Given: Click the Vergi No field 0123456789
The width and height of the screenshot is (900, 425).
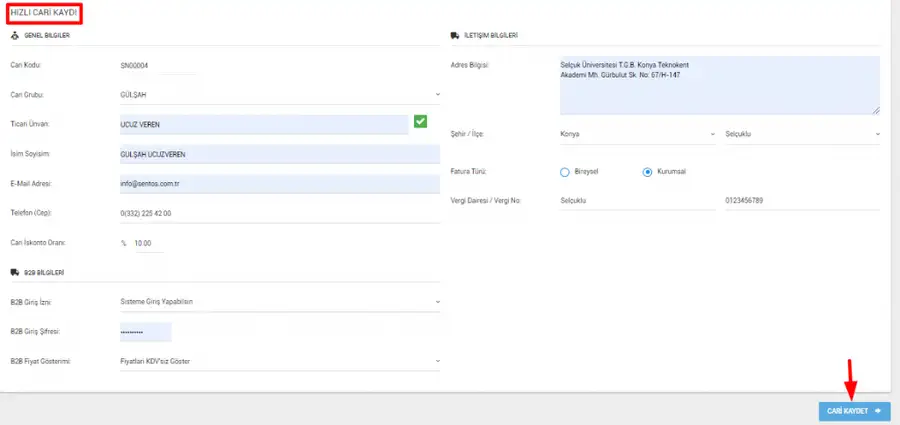Looking at the screenshot, I should 802,200.
